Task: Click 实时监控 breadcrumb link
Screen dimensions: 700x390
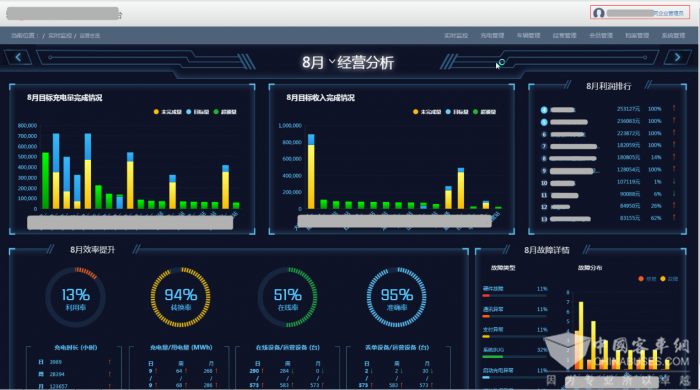Action: tap(60, 36)
